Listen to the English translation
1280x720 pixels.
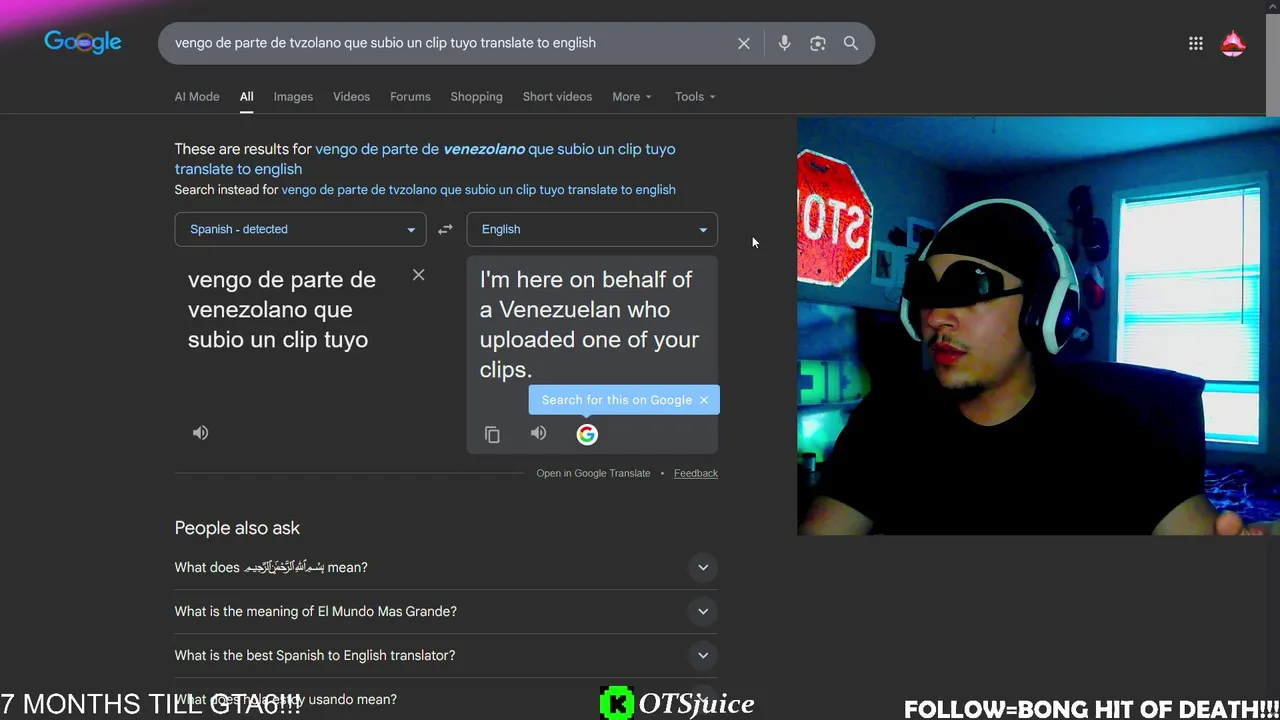(x=539, y=433)
